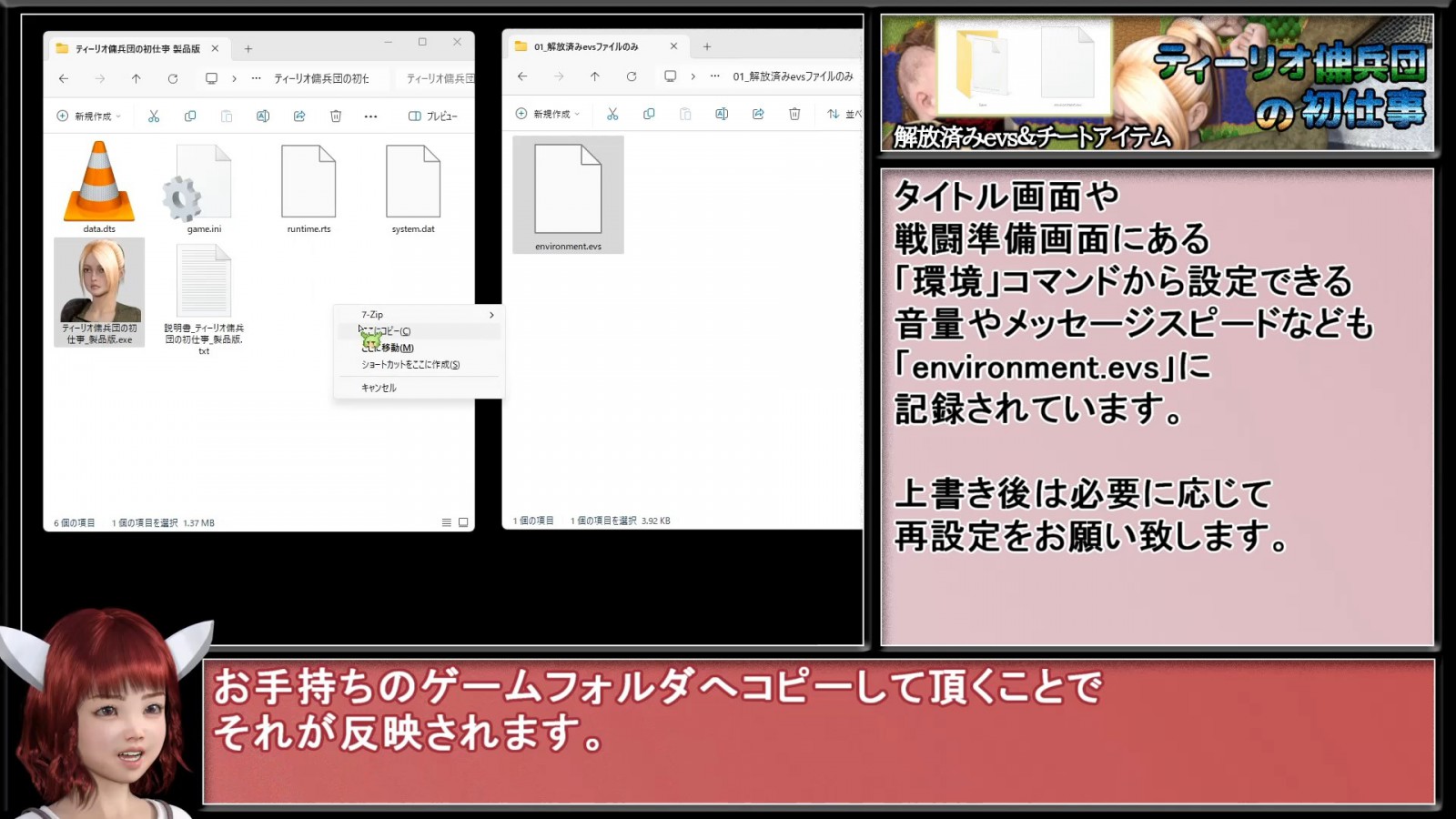
Task: Refresh the left Explorer window
Action: [173, 78]
